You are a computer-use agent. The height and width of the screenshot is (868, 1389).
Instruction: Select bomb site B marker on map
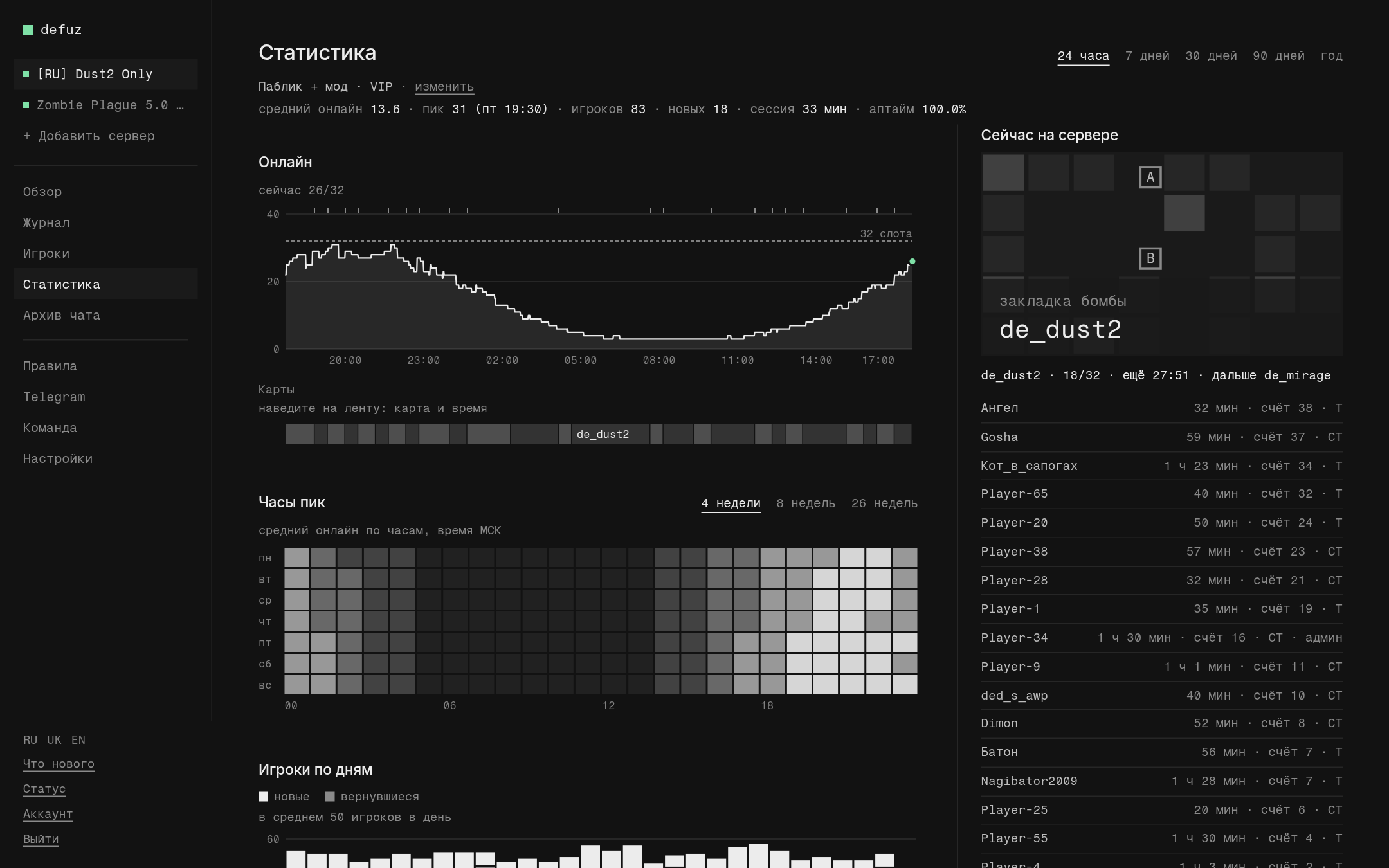point(1150,258)
